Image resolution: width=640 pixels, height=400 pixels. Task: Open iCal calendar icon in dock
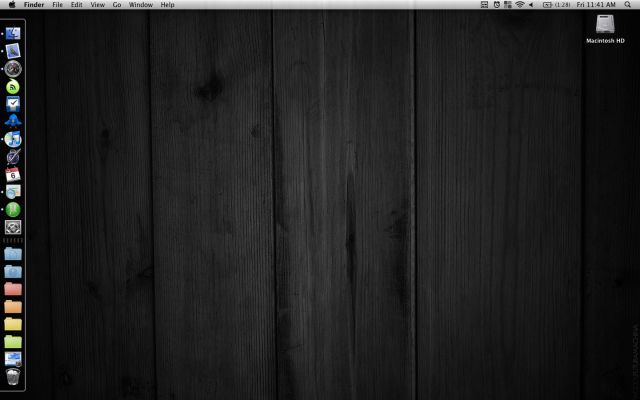coord(13,174)
